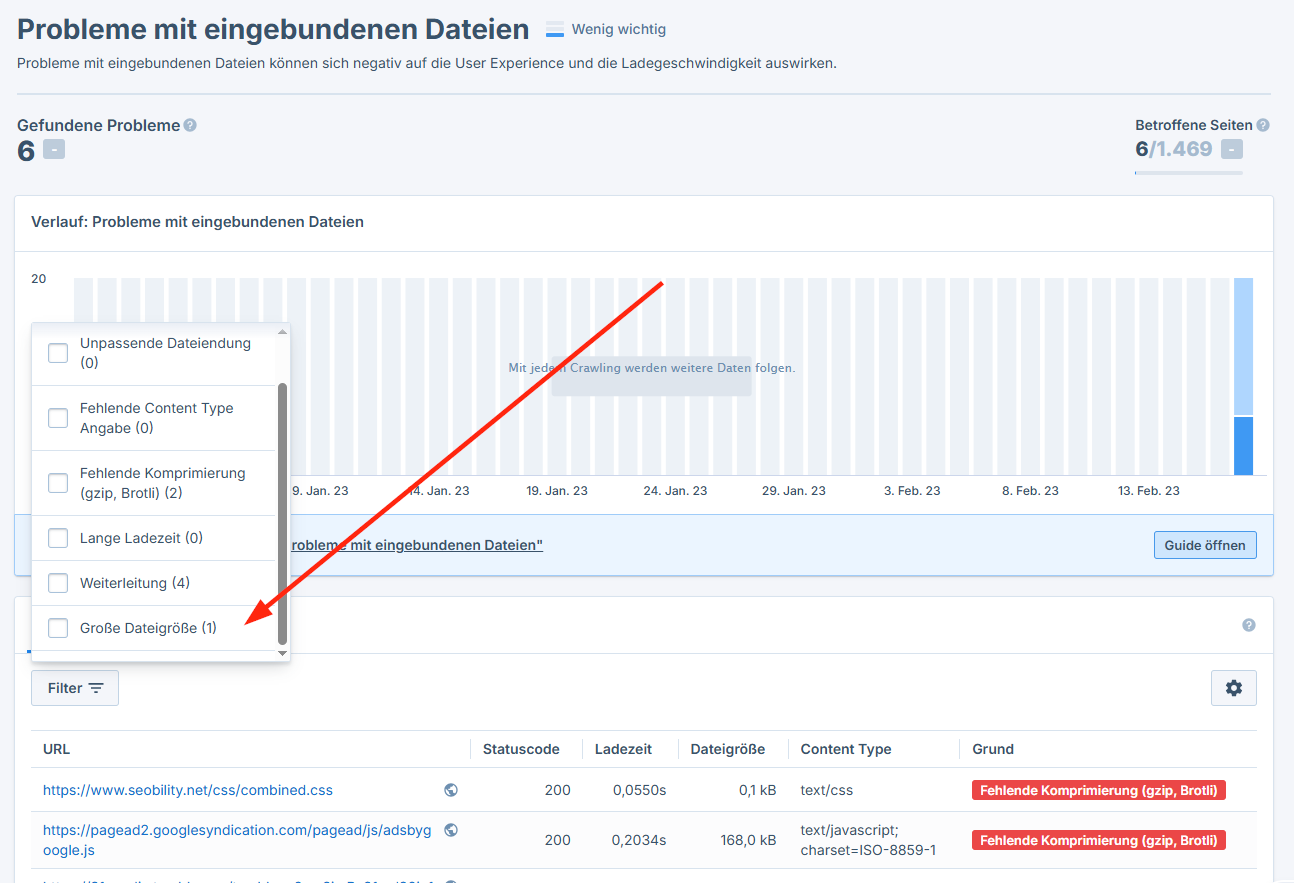Collapse the Gefundene Probleme counter

tap(52, 148)
